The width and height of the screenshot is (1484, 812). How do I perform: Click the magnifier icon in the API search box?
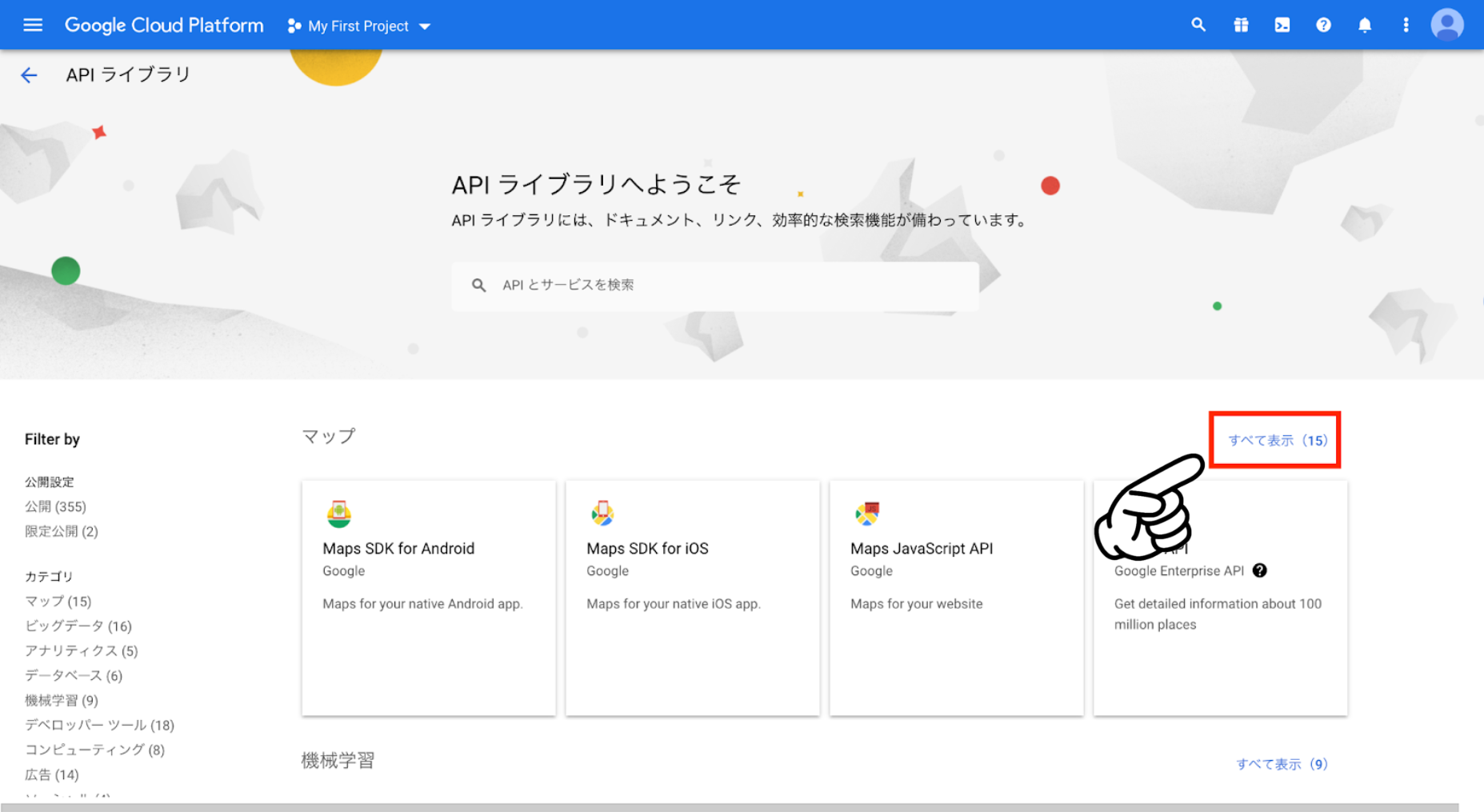(x=478, y=285)
